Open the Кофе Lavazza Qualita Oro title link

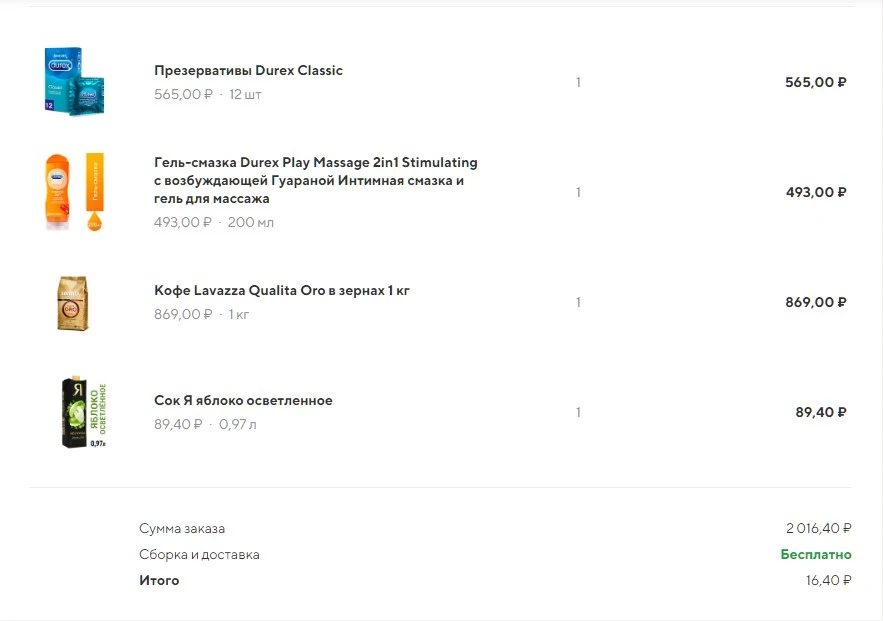point(282,291)
